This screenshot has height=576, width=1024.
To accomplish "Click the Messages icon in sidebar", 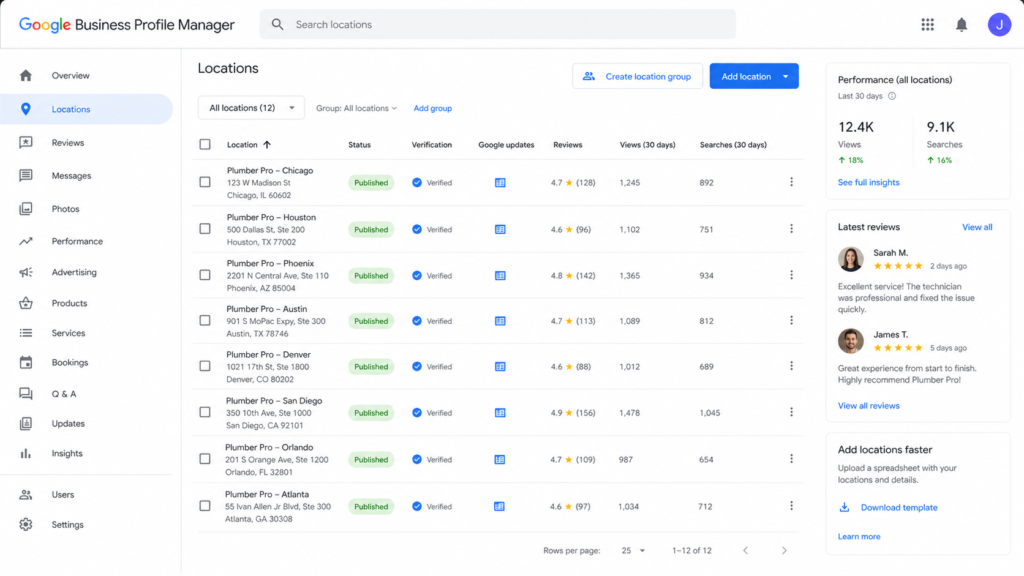I will (x=25, y=175).
